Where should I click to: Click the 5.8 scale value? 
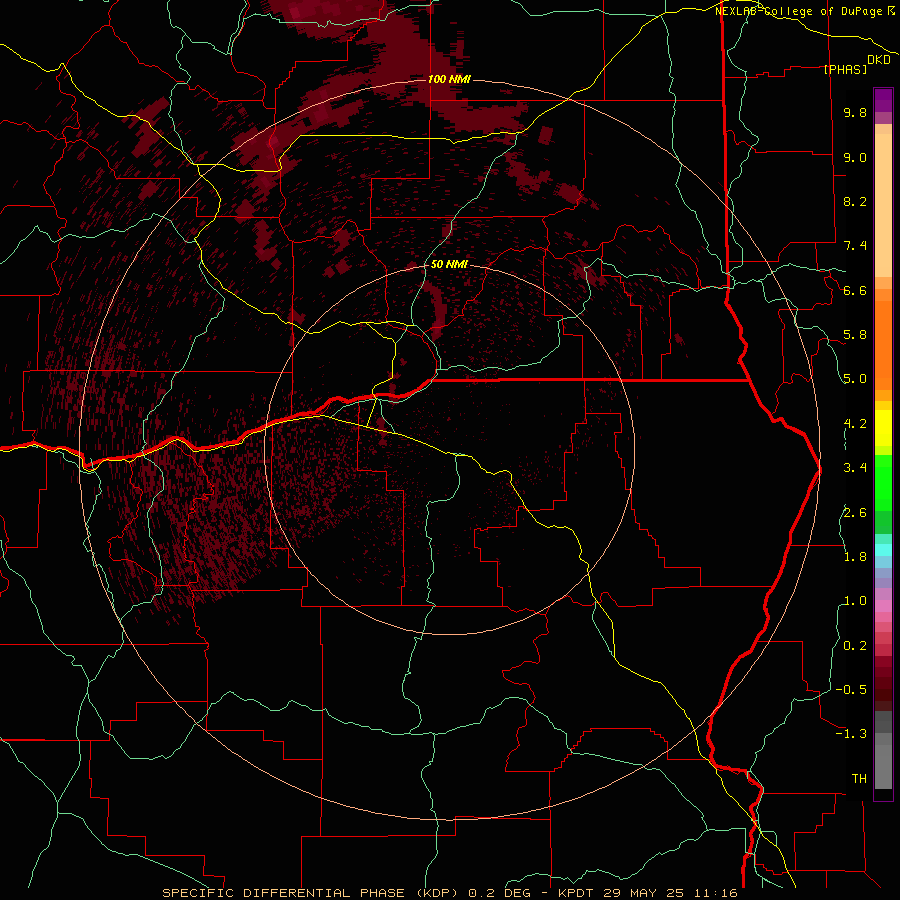855,335
